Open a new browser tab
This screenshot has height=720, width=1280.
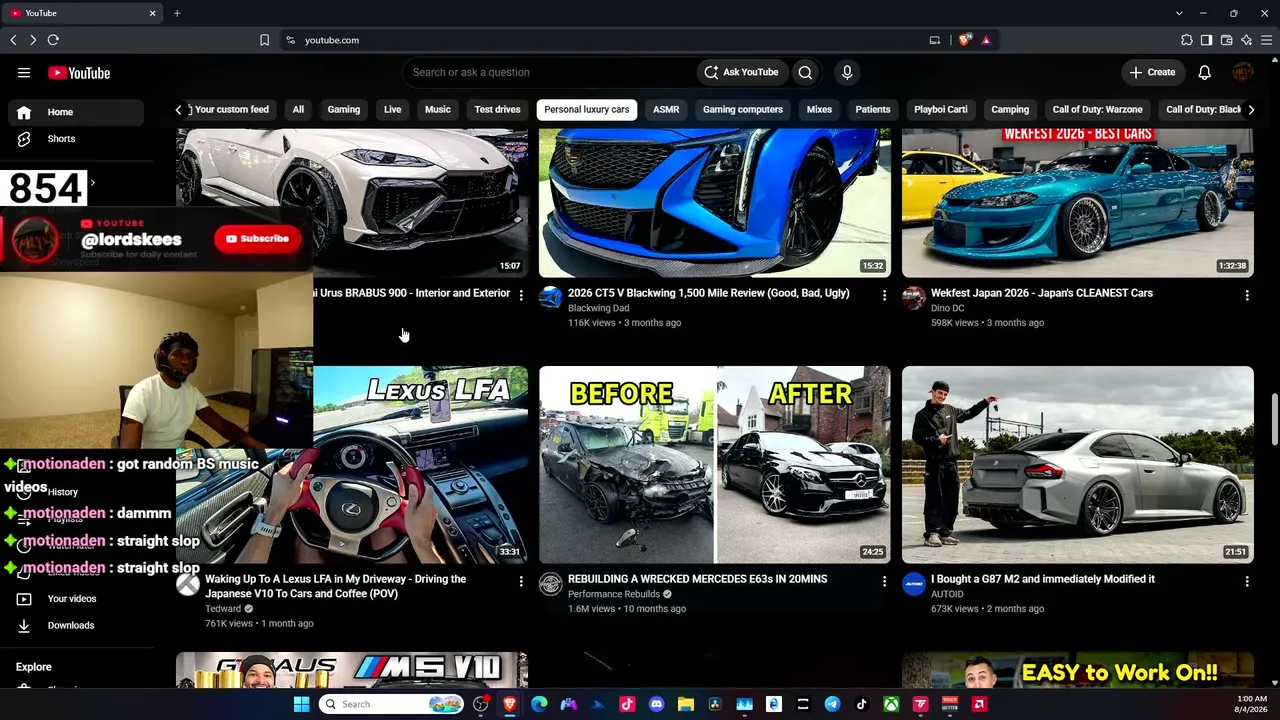coord(177,13)
